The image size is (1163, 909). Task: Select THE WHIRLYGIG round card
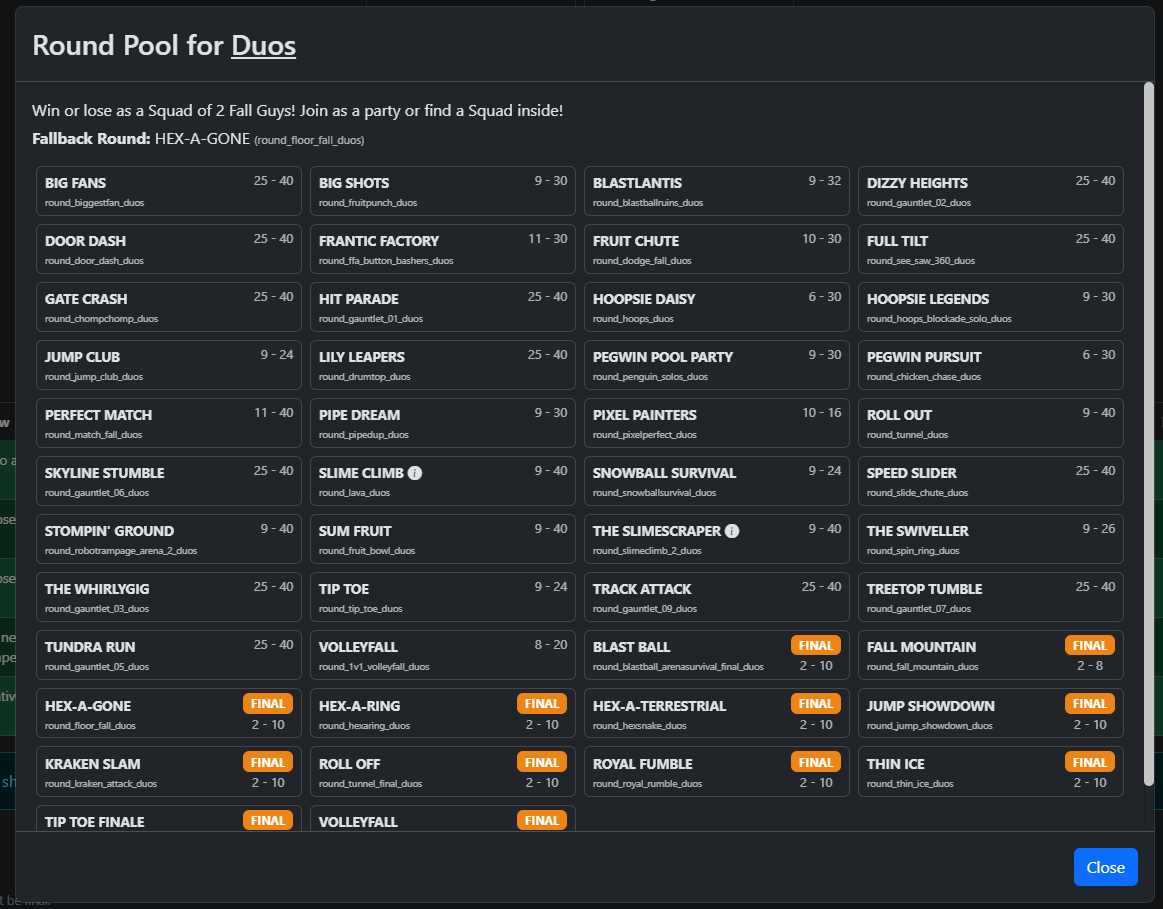[169, 597]
